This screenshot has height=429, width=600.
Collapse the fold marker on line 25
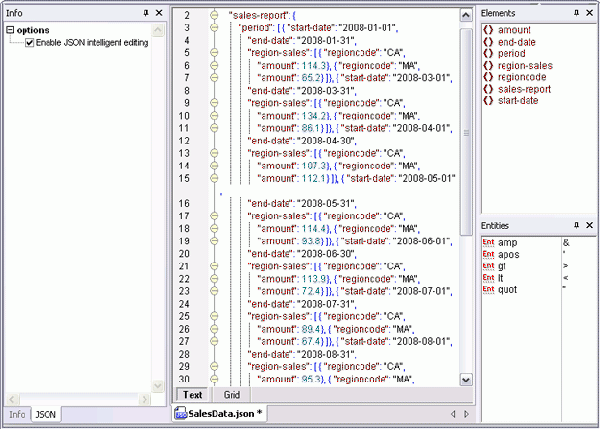tap(214, 316)
